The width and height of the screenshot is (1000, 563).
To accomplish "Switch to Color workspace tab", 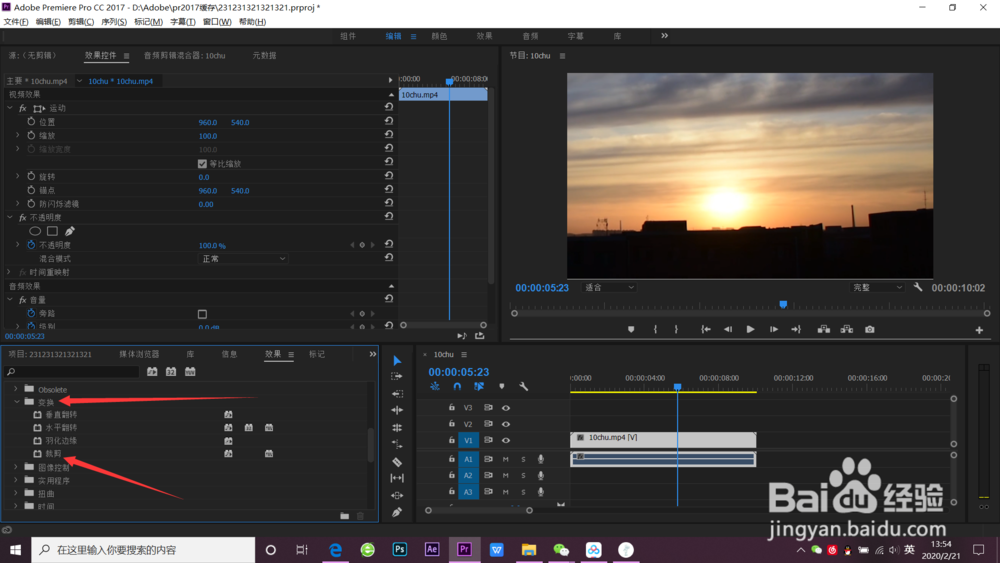I will (439, 36).
